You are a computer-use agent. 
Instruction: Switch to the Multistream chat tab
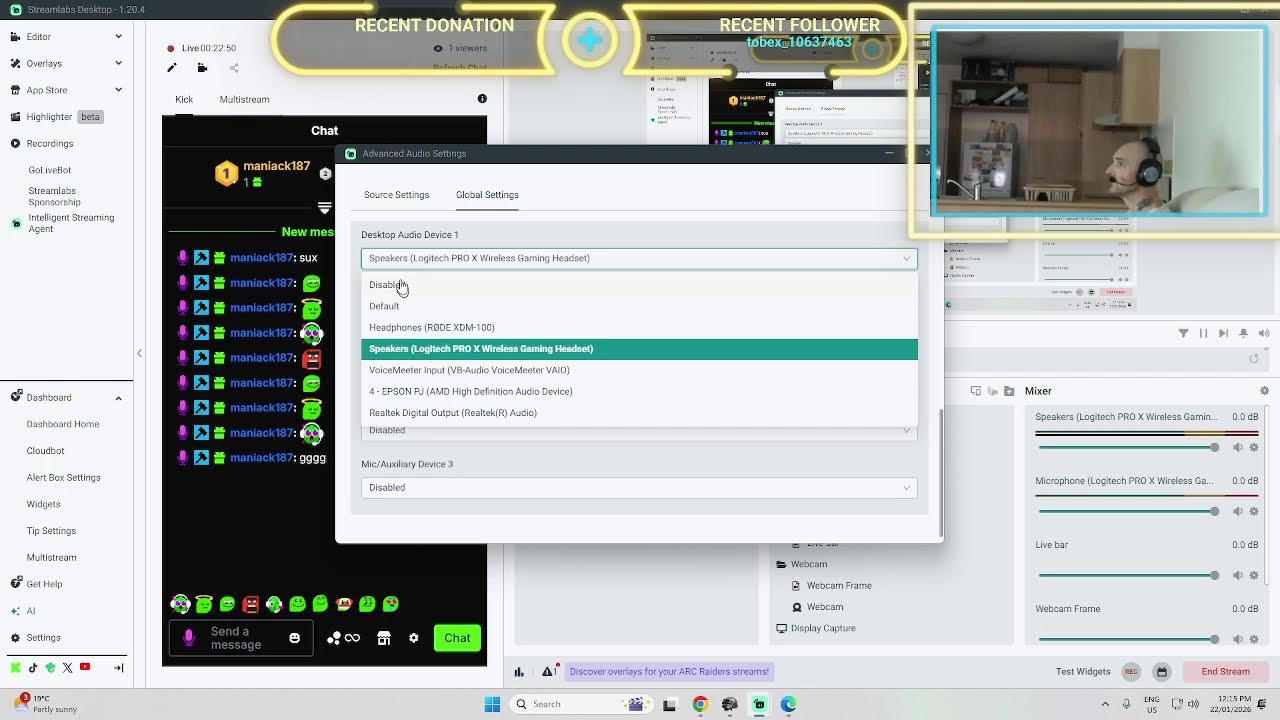tap(245, 99)
